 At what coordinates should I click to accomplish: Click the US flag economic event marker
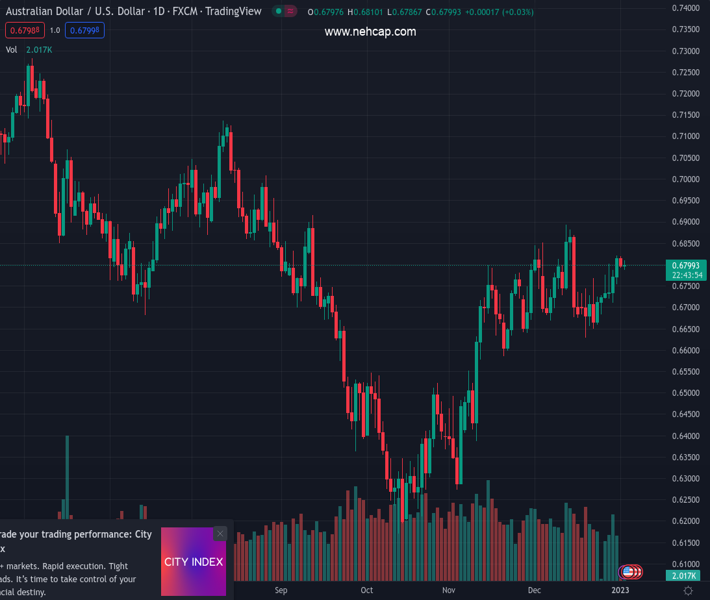[x=628, y=572]
